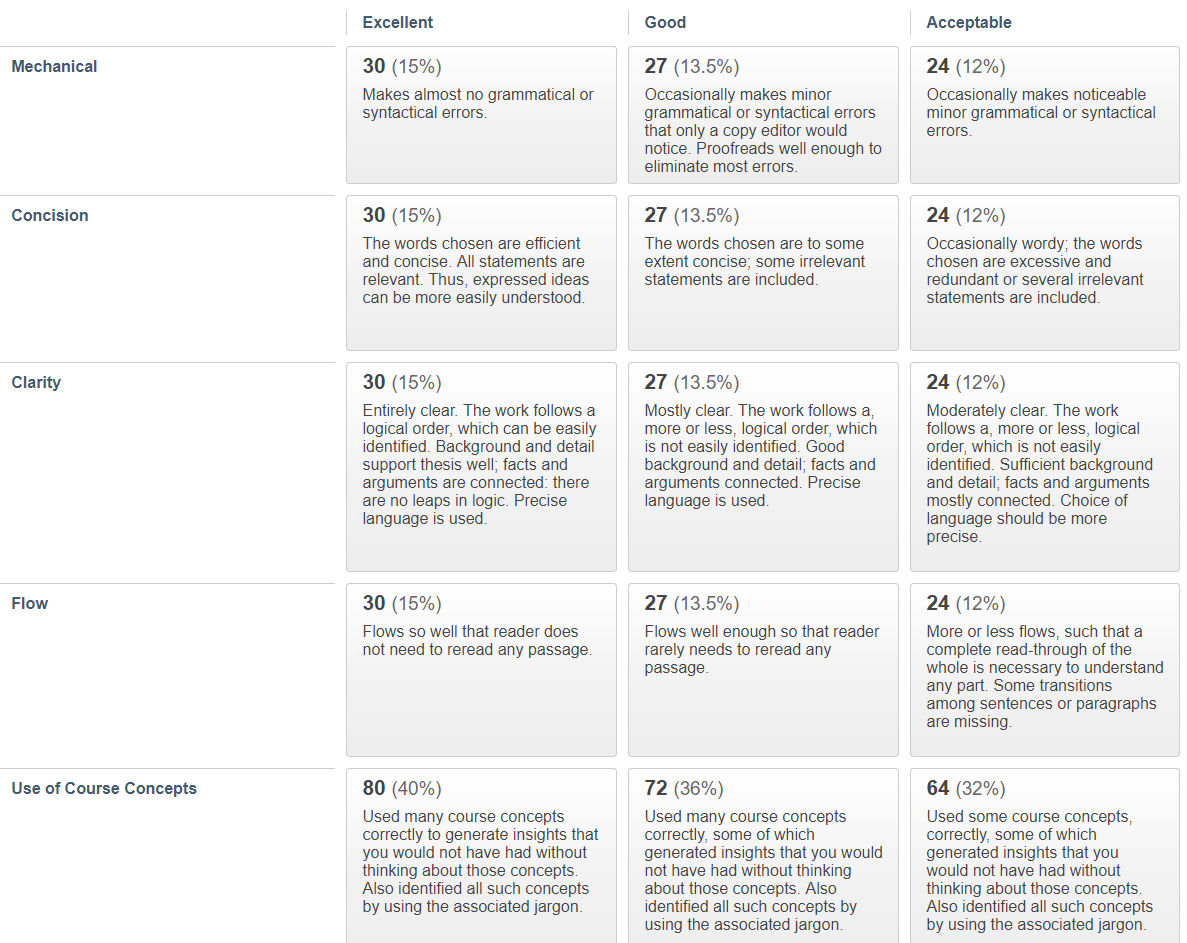The width and height of the screenshot is (1187, 943).
Task: Choose Concision Excellent rating cell
Action: point(481,273)
